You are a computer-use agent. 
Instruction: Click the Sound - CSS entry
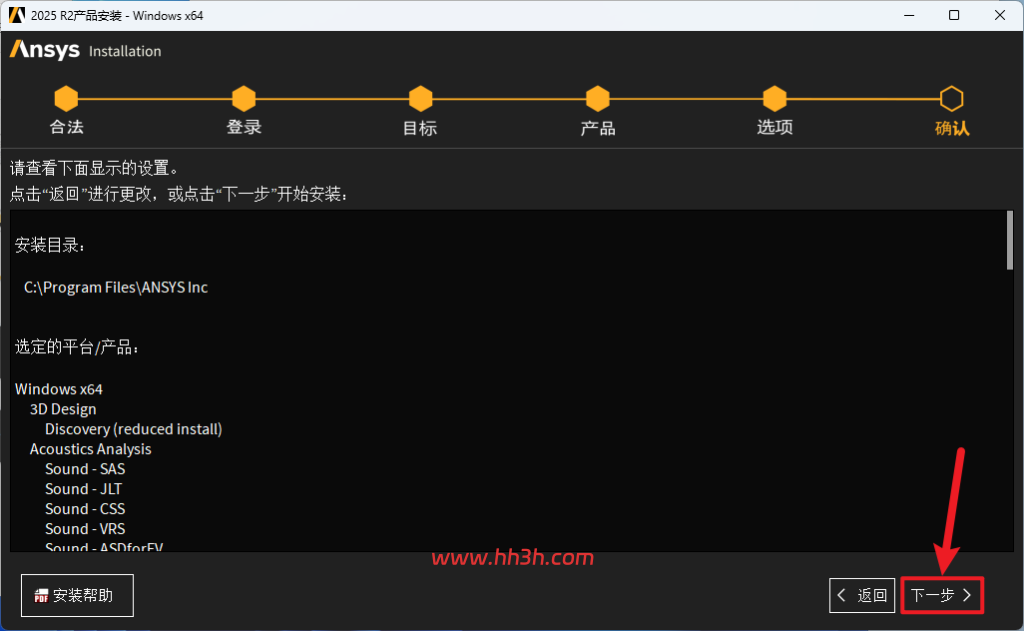(x=85, y=509)
